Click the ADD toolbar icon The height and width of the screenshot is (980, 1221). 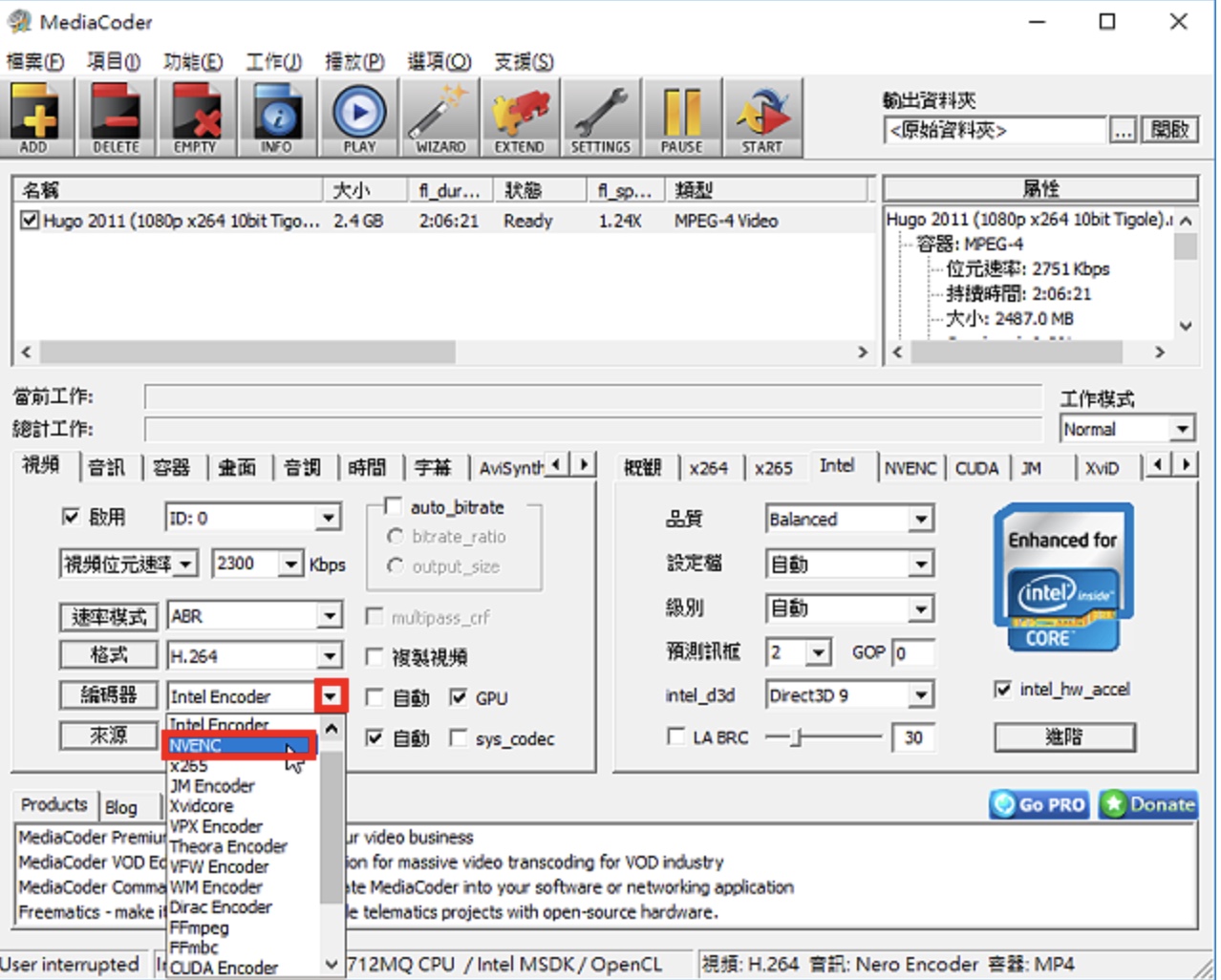pos(35,118)
